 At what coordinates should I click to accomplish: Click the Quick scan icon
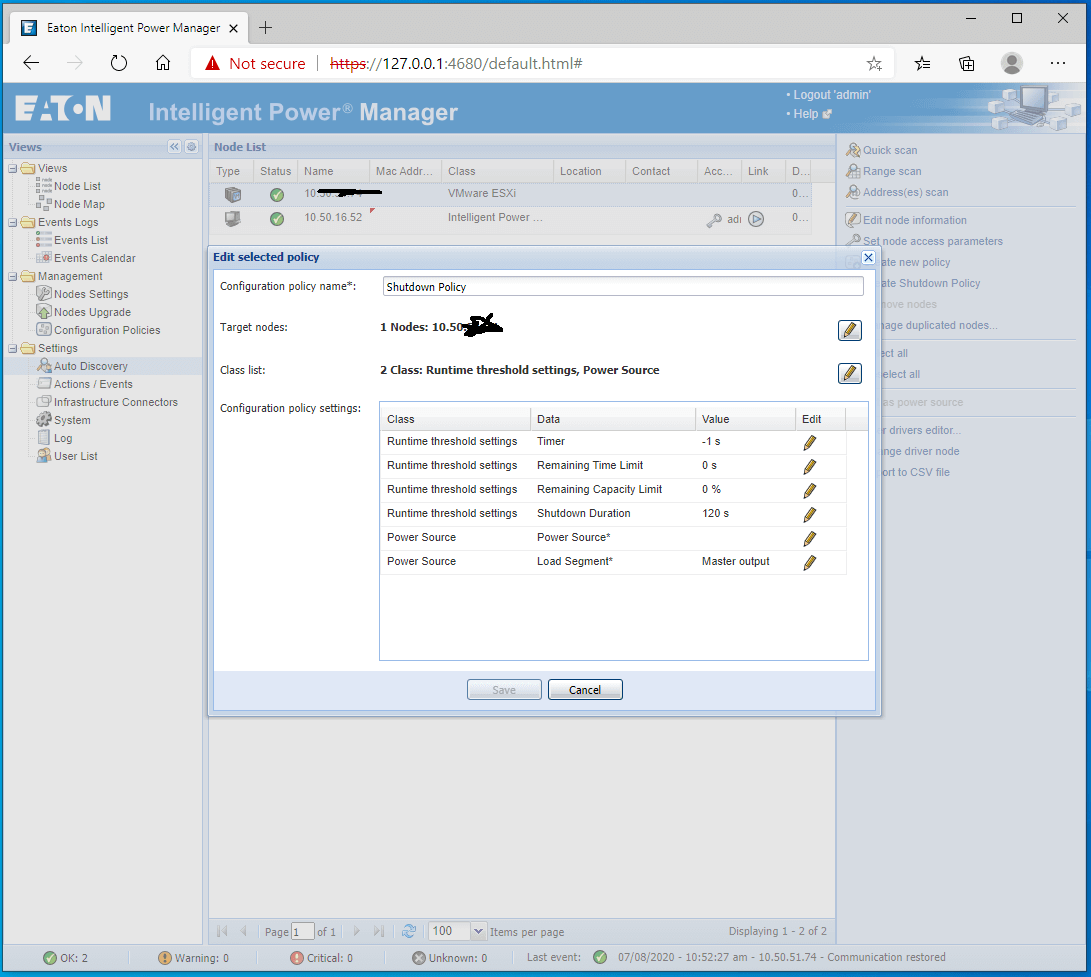tap(855, 150)
